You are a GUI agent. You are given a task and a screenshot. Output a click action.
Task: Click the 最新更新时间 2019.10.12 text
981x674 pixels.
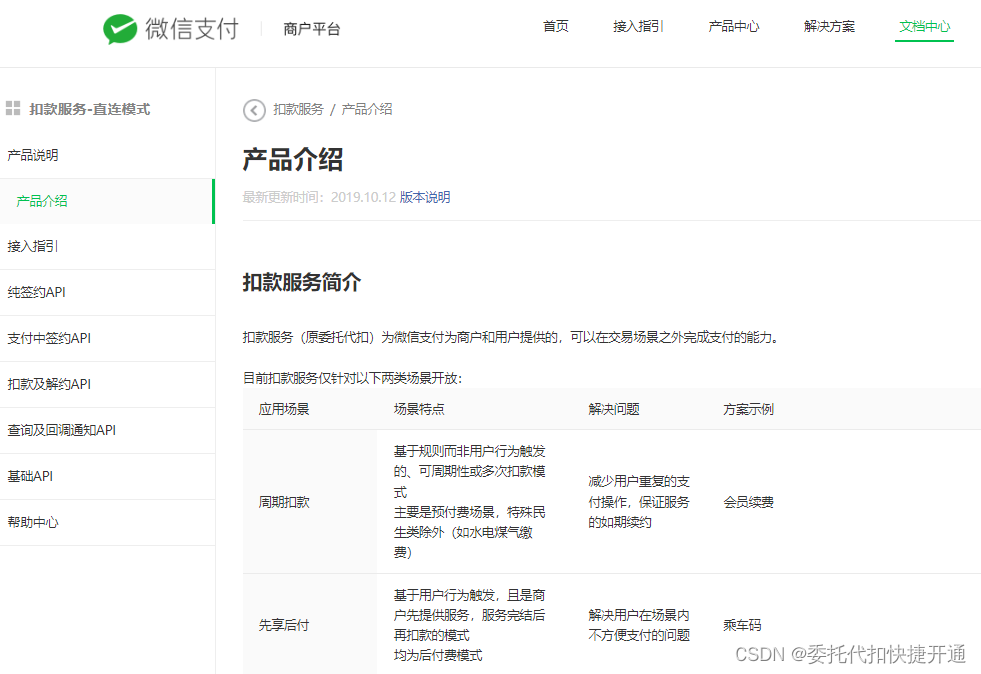coord(319,197)
